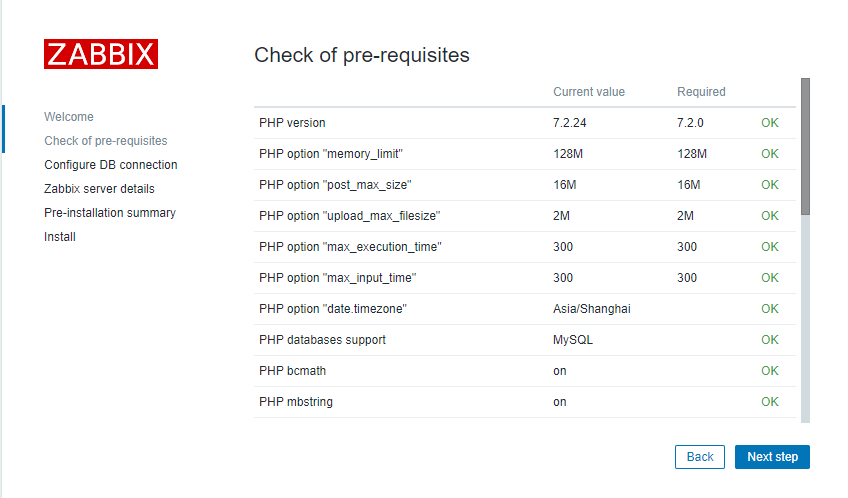Click the Asia/Shanghai timezone value
This screenshot has width=848, height=498.
pos(592,309)
